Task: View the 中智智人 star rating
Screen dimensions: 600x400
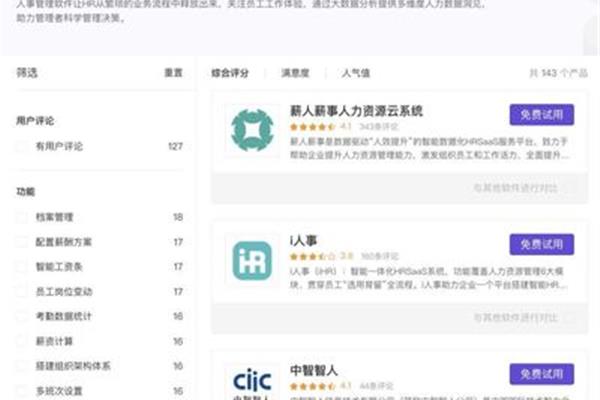Action: (x=313, y=386)
